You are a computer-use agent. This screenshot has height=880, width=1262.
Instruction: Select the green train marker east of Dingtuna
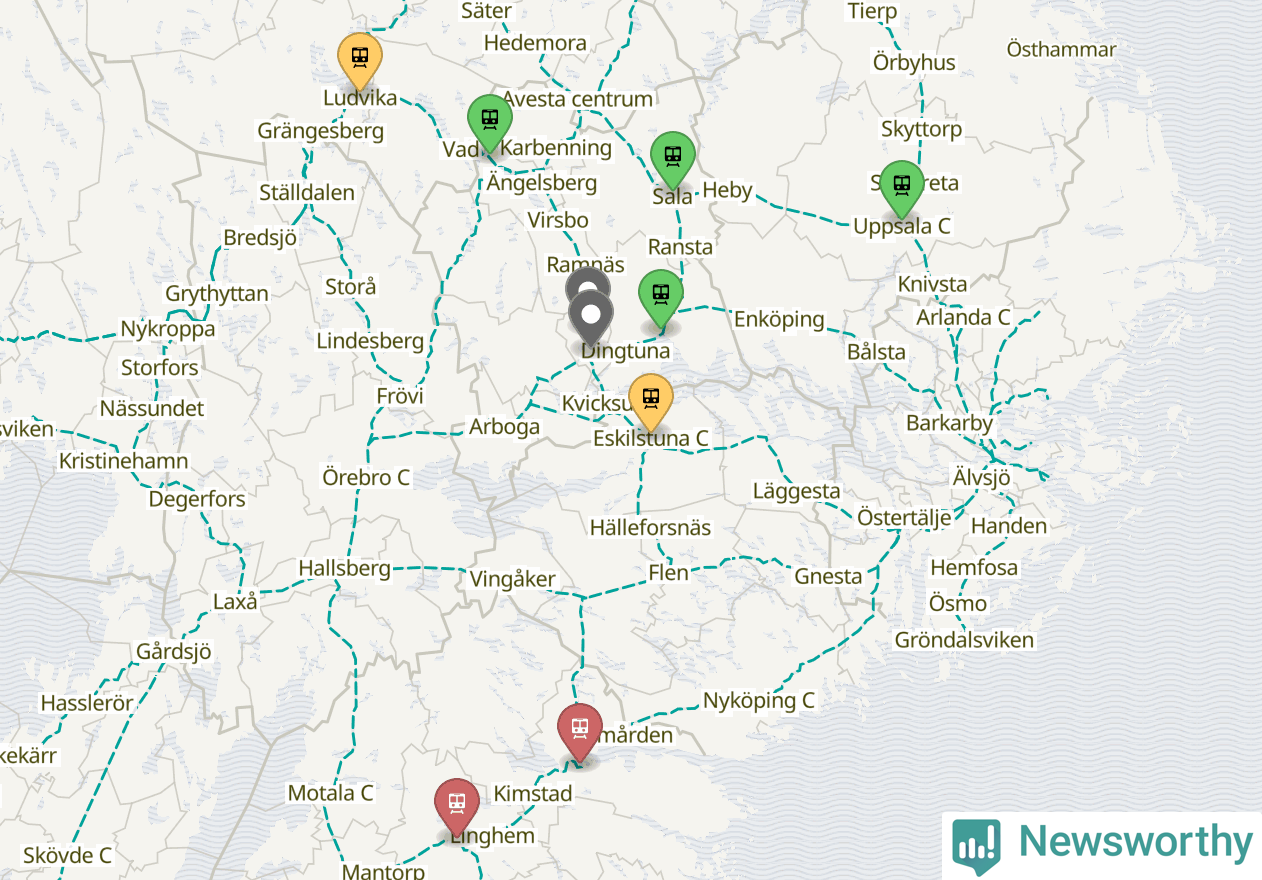661,296
